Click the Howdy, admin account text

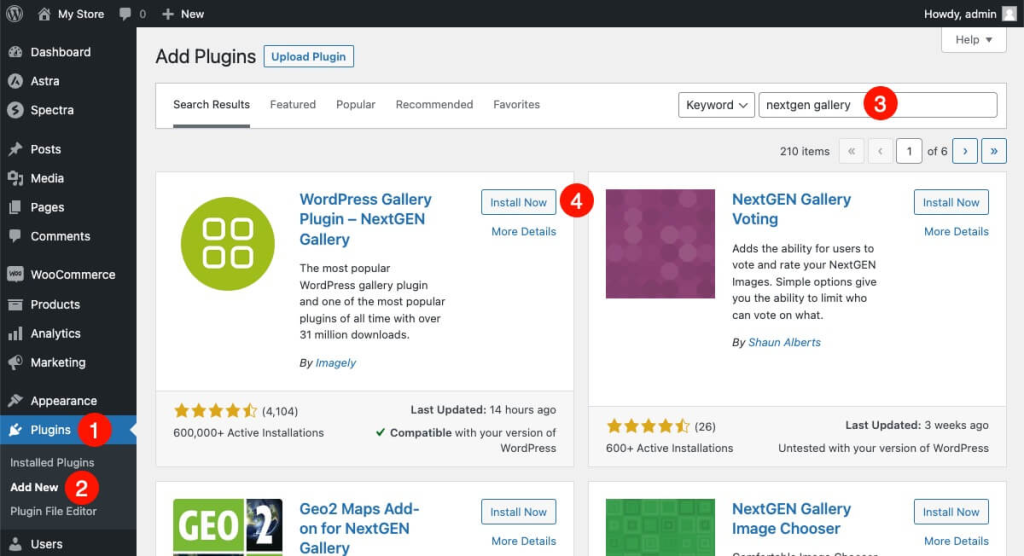960,14
